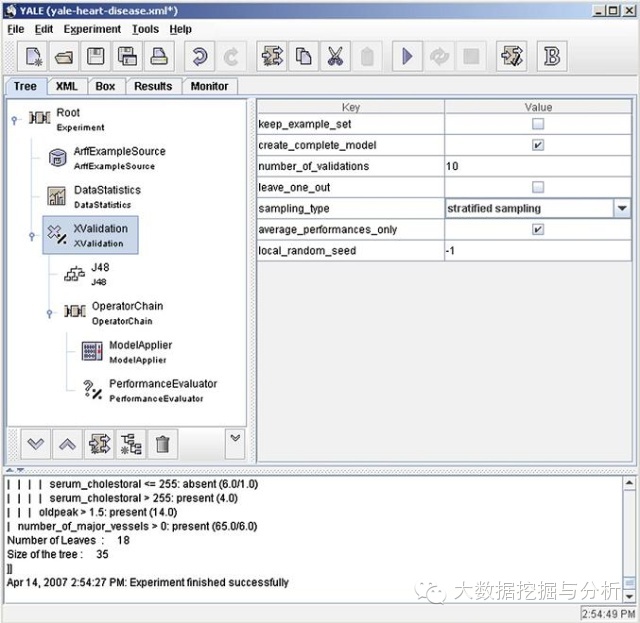Click the Key column header
The image size is (640, 623).
coord(351,107)
